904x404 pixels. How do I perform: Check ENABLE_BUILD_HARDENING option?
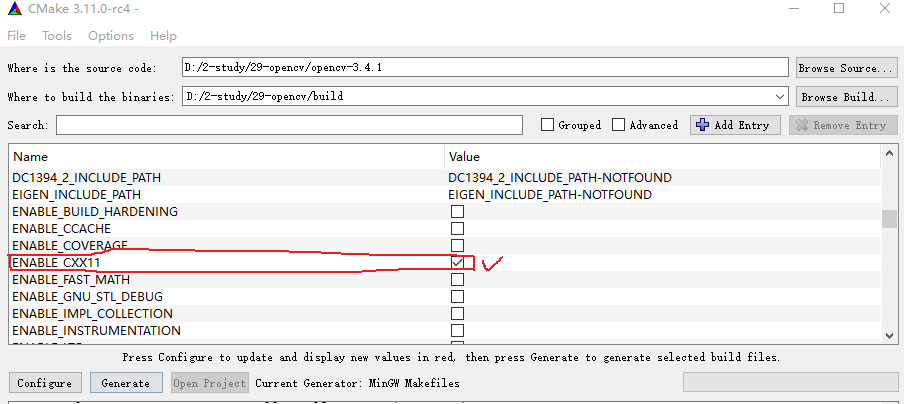457,212
